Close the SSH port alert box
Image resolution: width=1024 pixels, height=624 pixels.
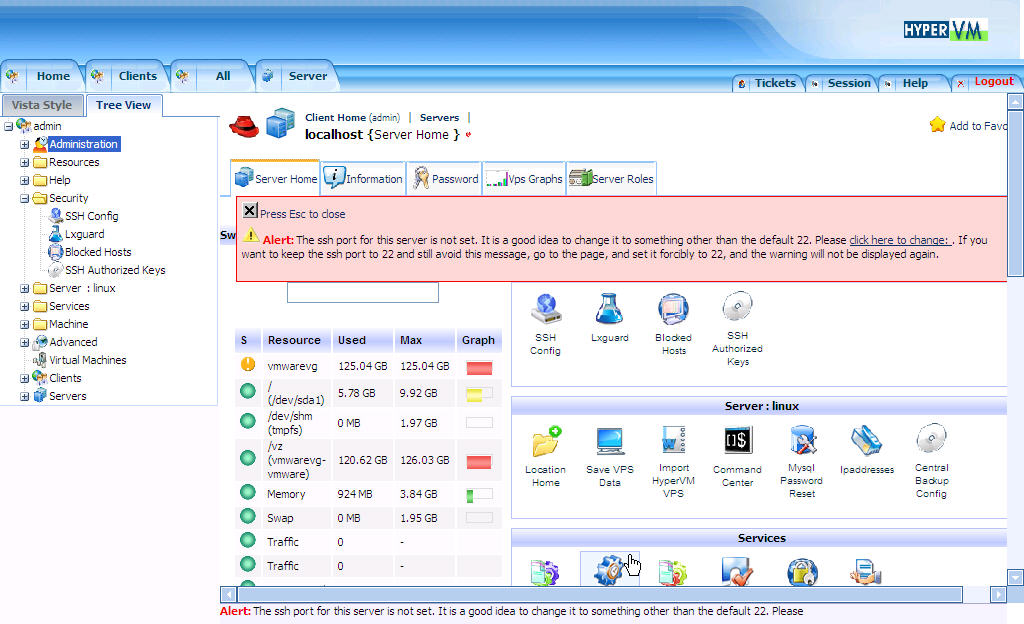click(250, 211)
